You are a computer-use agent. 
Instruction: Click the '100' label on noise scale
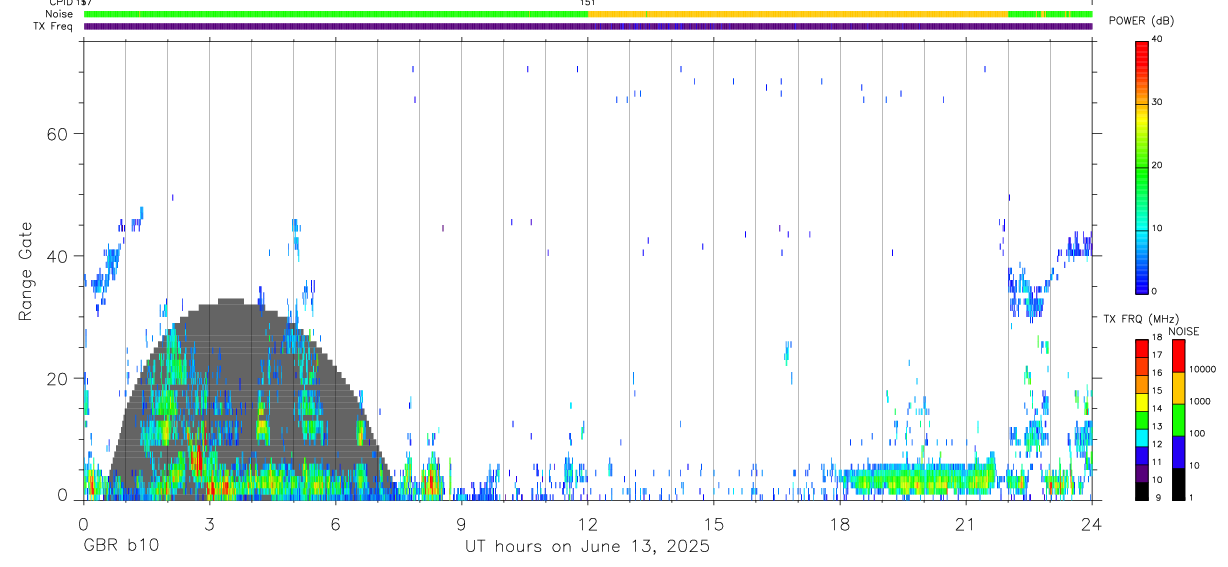pos(1197,433)
